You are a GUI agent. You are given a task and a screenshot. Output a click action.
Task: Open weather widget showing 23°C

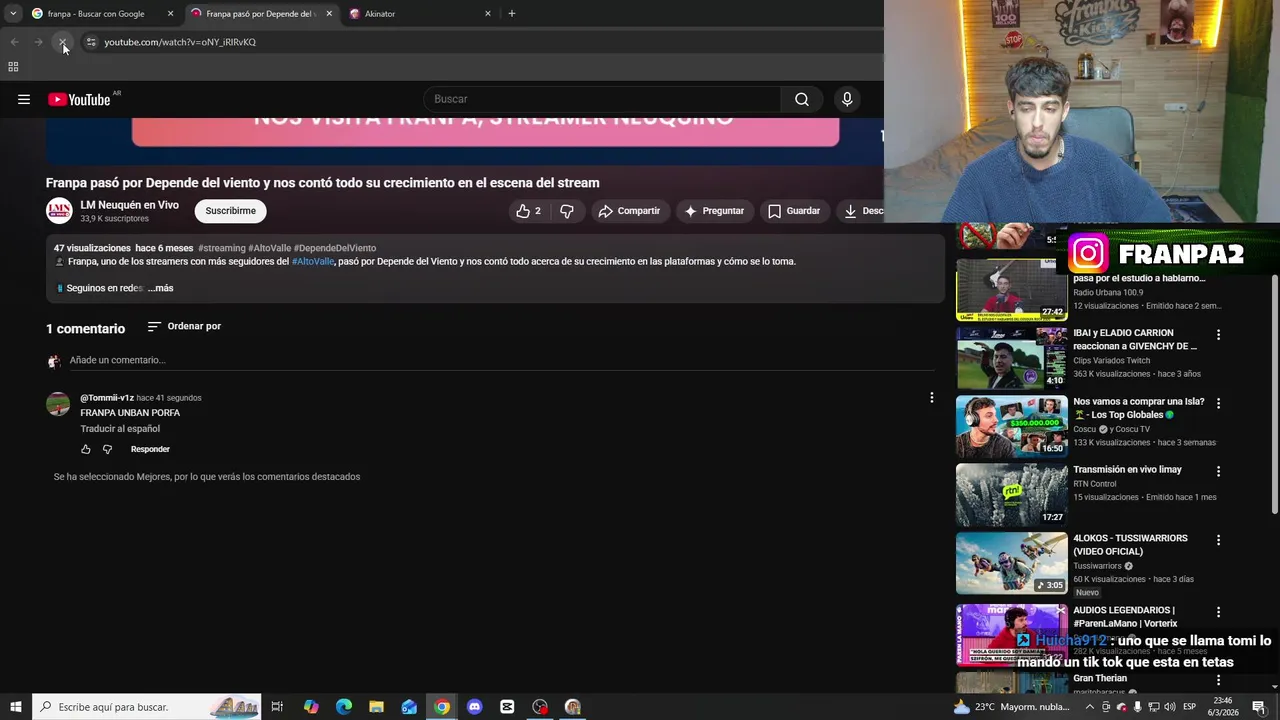pos(1012,707)
